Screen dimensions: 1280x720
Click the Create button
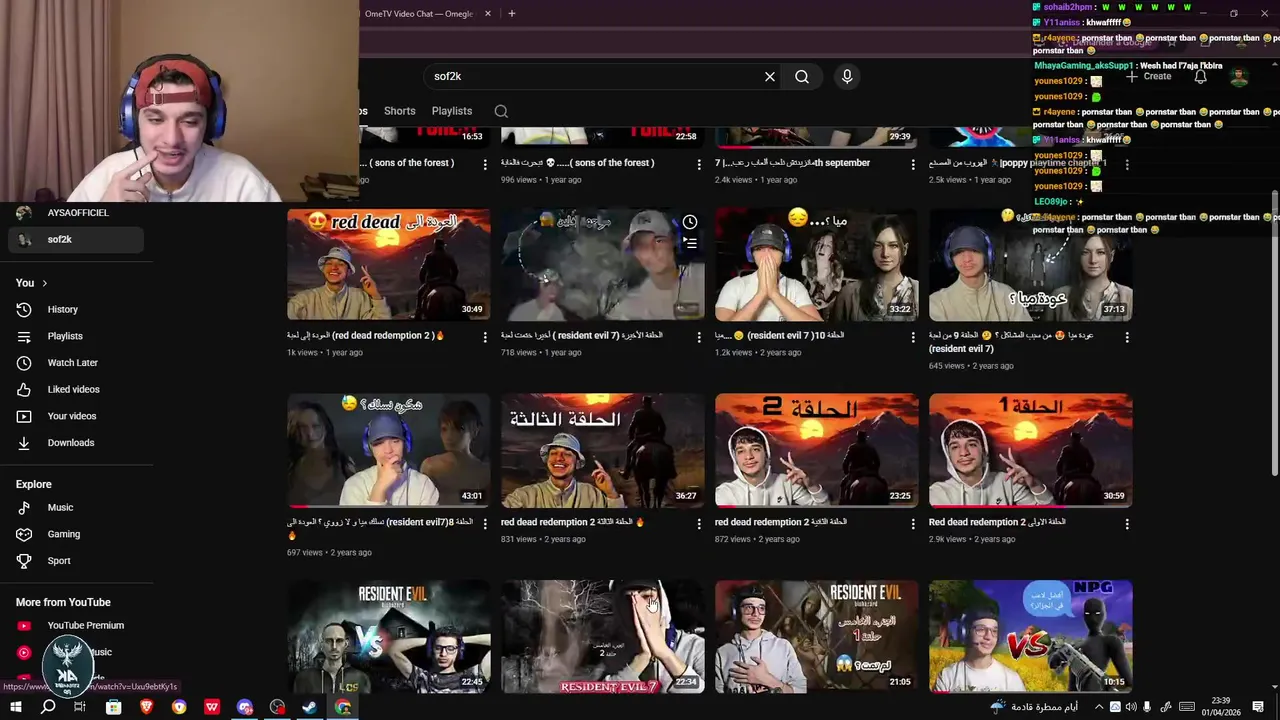coord(1148,76)
